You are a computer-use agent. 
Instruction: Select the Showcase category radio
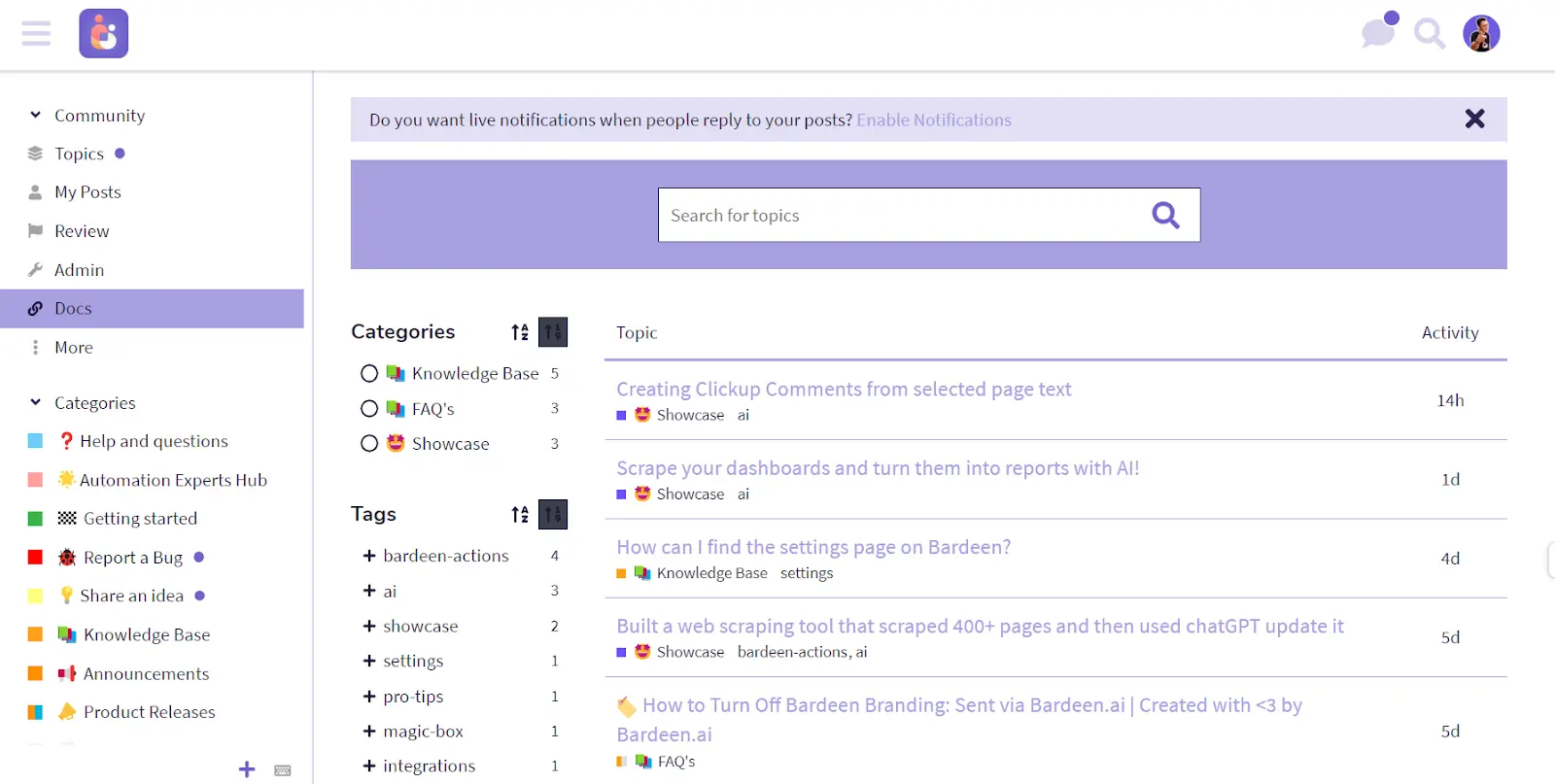point(369,444)
